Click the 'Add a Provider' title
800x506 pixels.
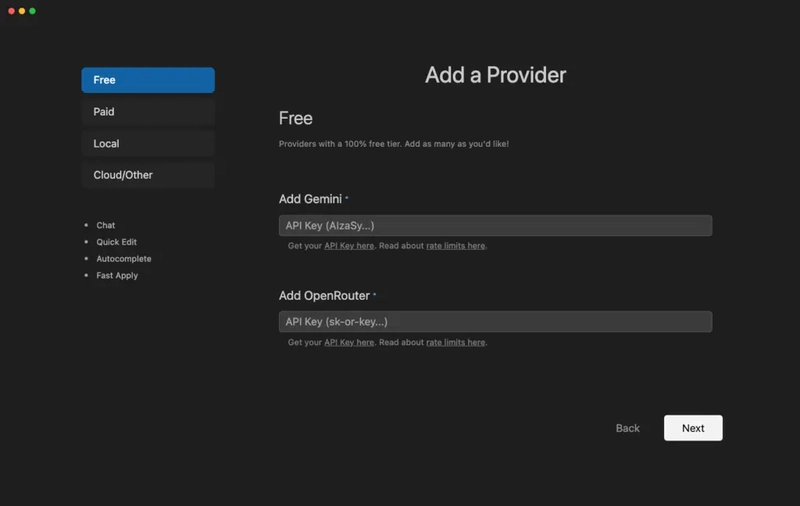[495, 75]
